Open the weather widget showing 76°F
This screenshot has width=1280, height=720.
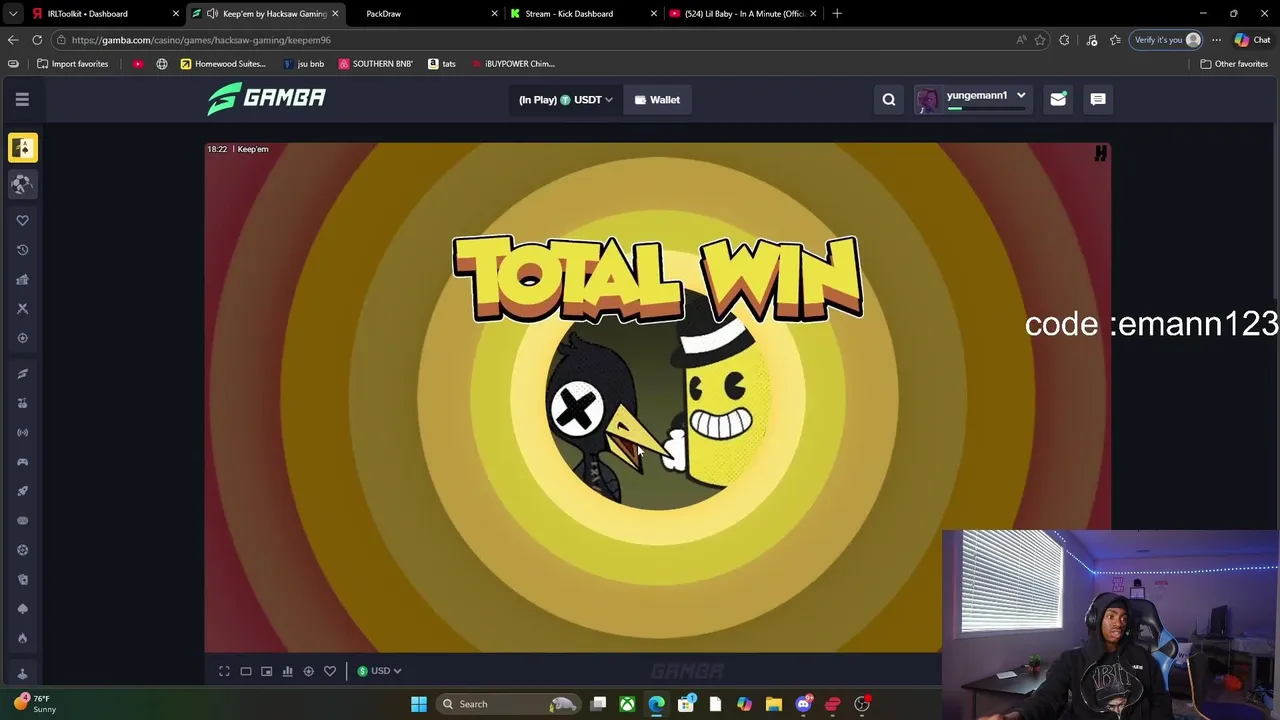point(34,704)
